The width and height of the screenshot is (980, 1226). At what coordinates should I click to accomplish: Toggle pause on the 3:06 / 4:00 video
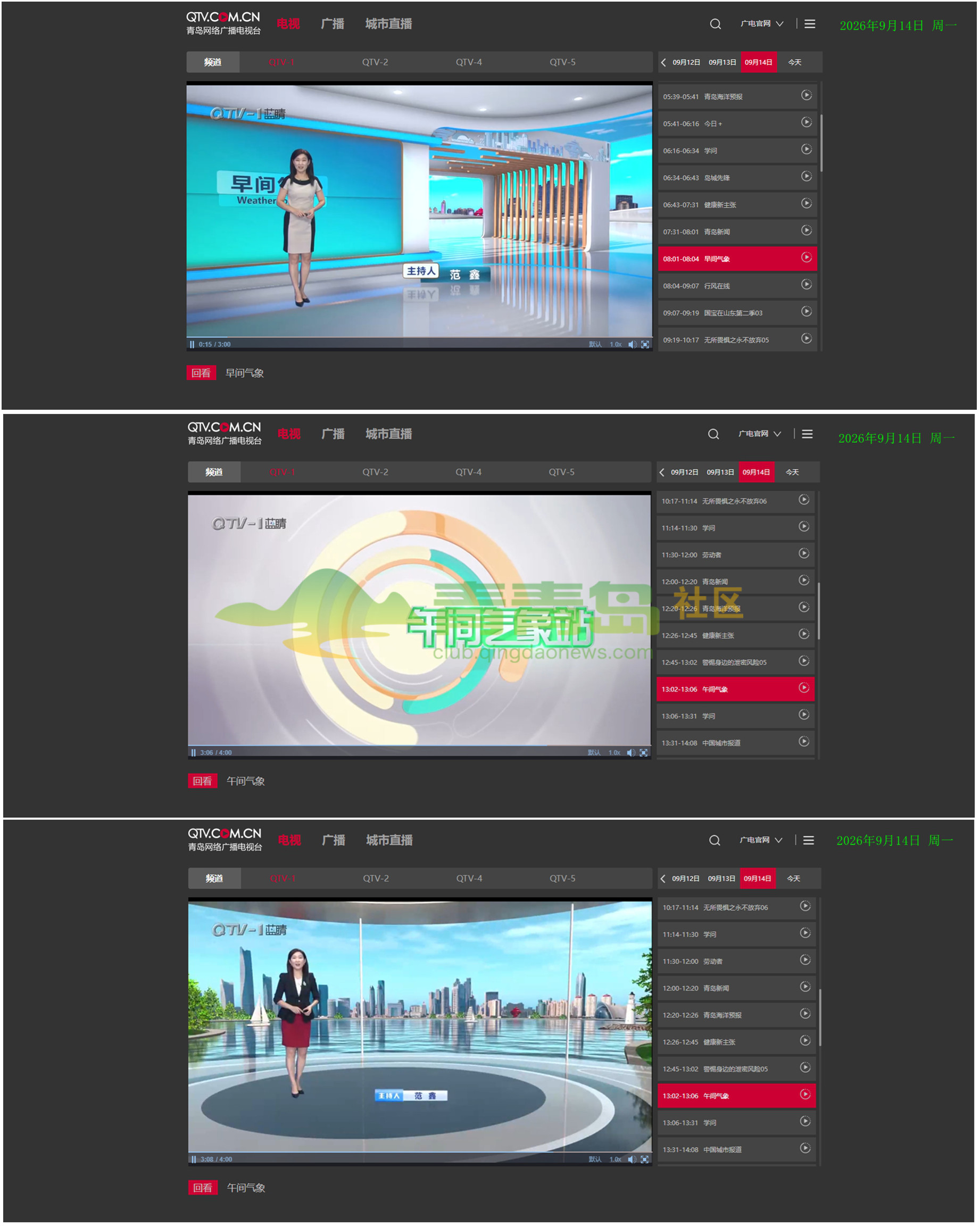194,753
